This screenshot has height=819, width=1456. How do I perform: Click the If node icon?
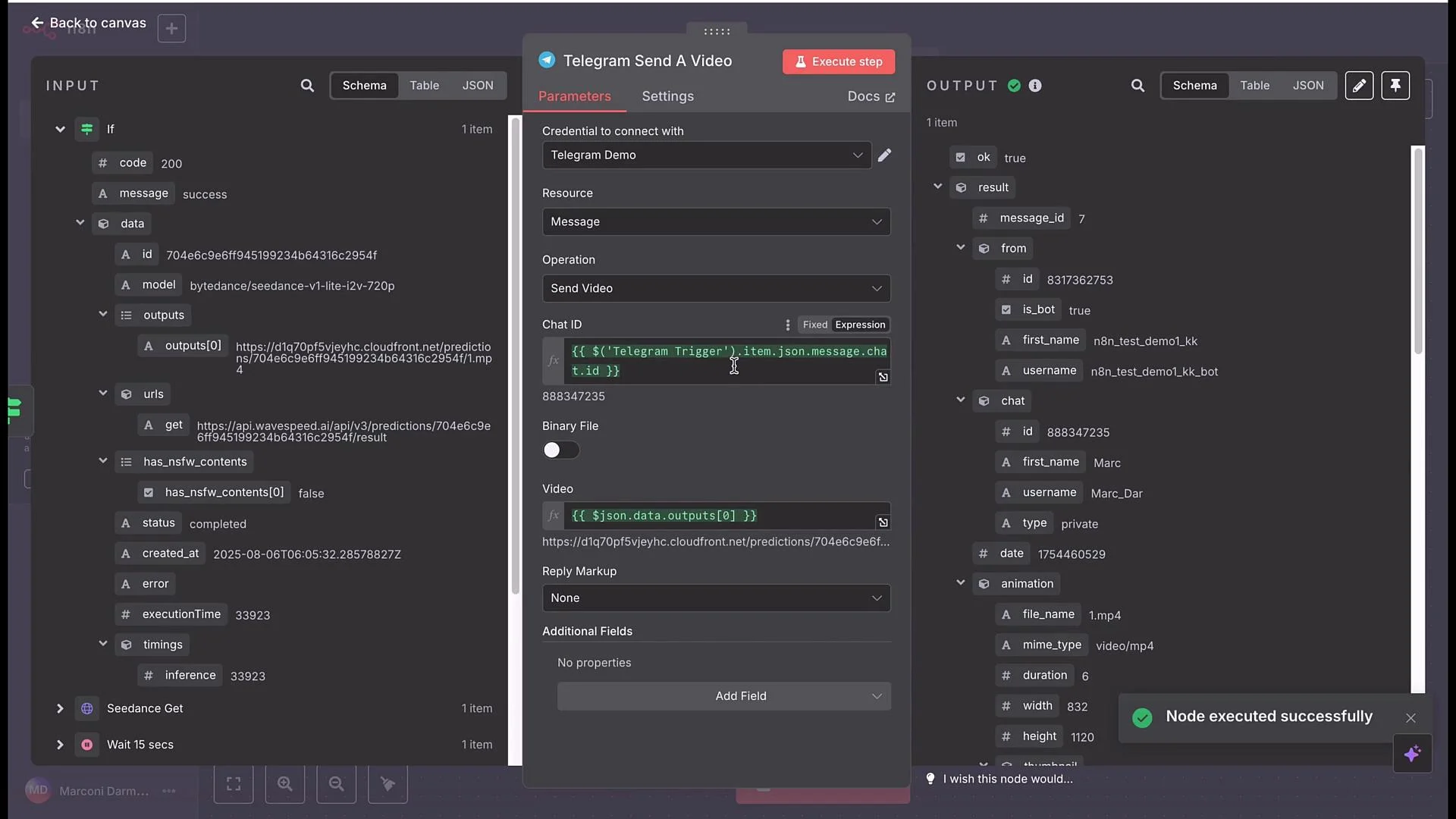87,129
